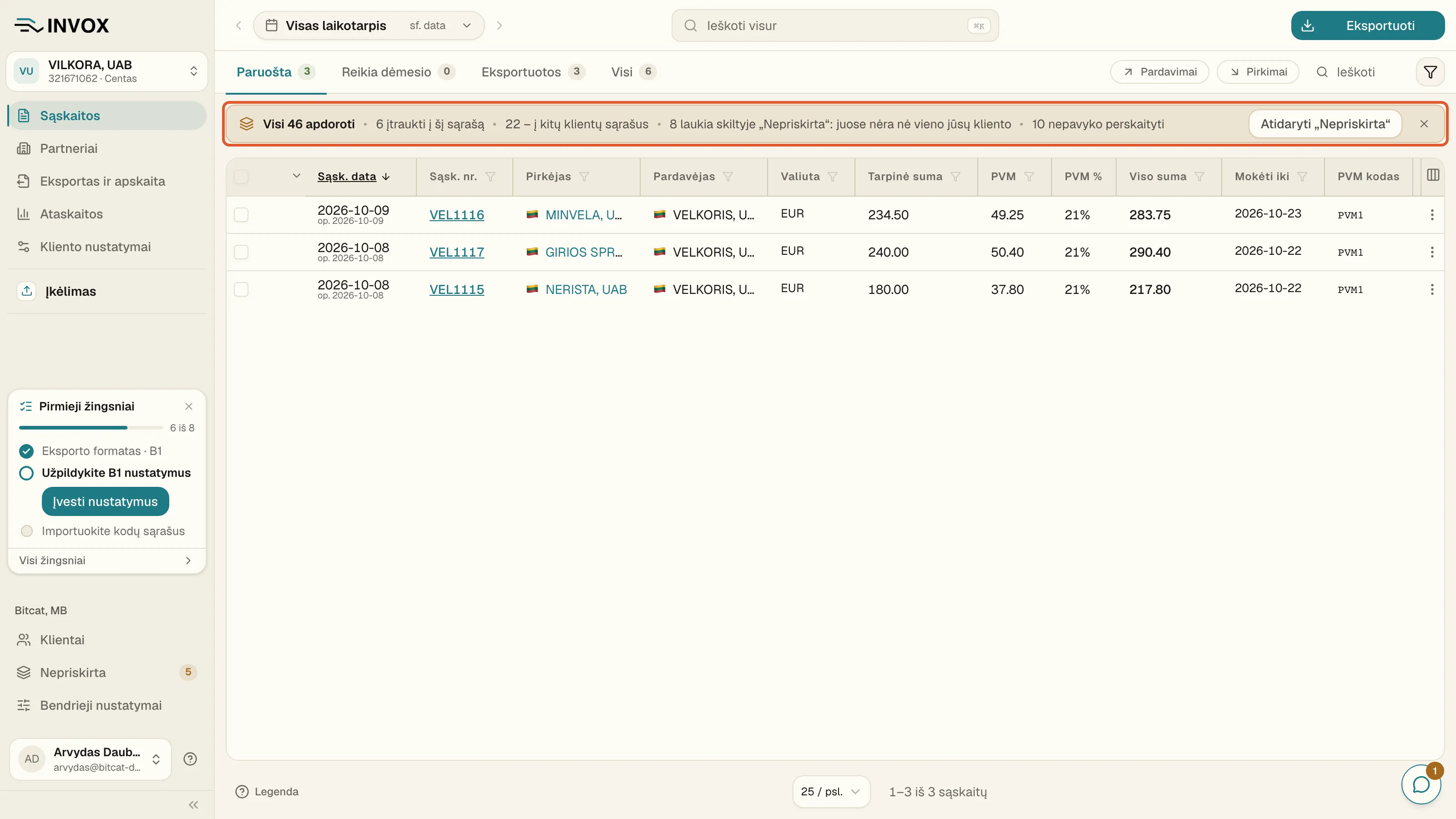The height and width of the screenshot is (819, 1456).
Task: Toggle the Importuokite kodų sąrašus step
Action: [26, 531]
